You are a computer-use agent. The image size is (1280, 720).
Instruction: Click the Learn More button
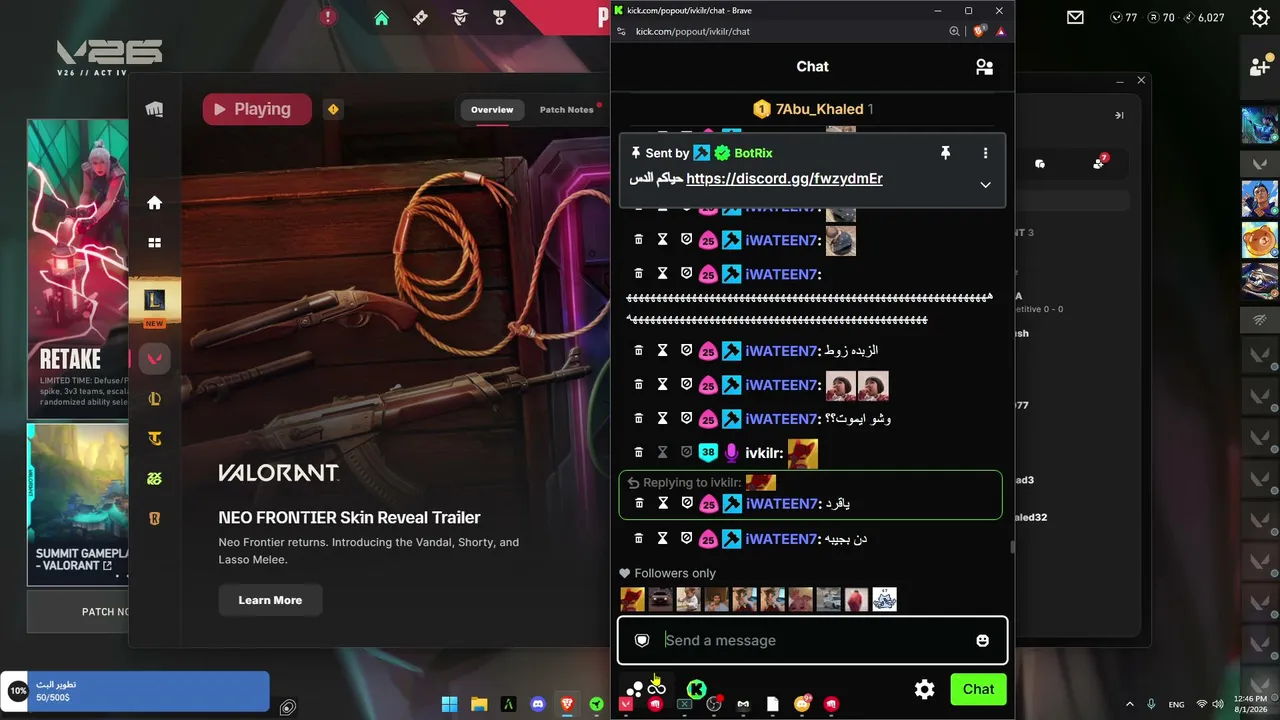point(270,600)
